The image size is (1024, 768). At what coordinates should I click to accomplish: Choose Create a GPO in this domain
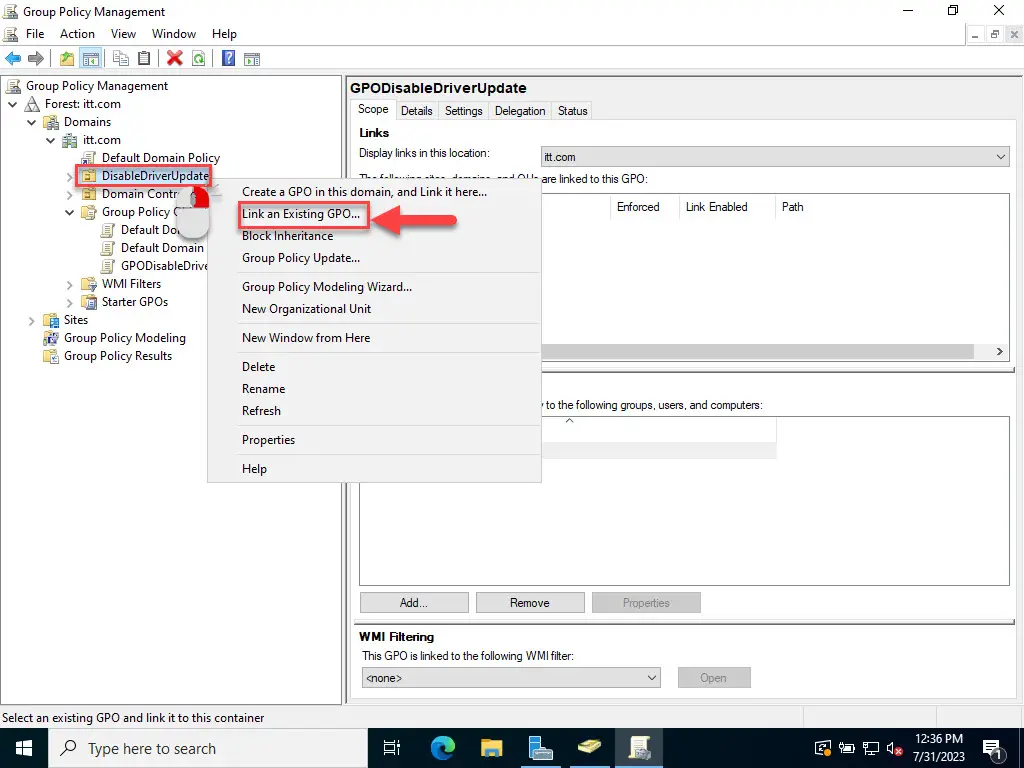pos(364,192)
